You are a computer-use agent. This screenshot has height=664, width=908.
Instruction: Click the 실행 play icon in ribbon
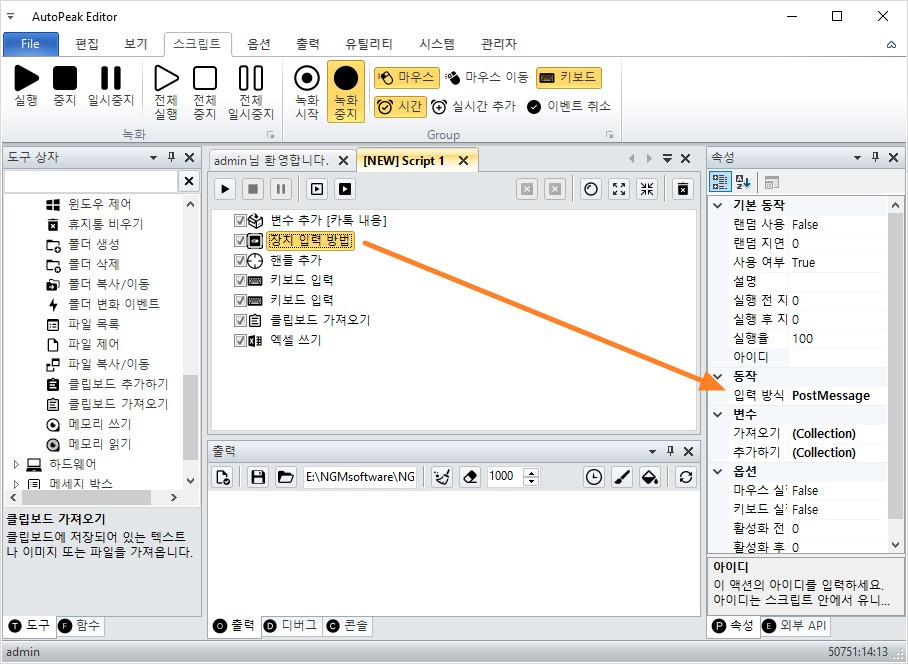tap(26, 78)
